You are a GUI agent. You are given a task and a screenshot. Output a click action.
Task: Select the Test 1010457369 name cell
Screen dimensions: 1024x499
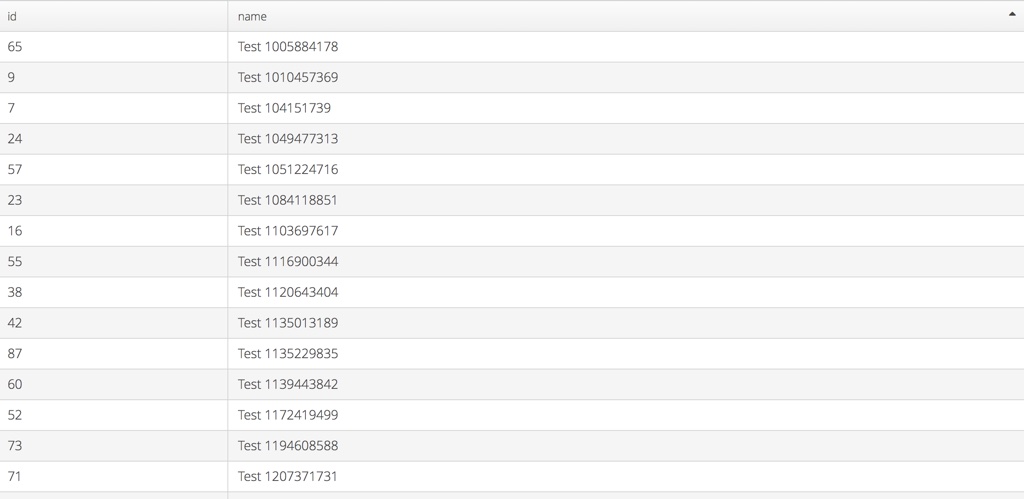(288, 77)
